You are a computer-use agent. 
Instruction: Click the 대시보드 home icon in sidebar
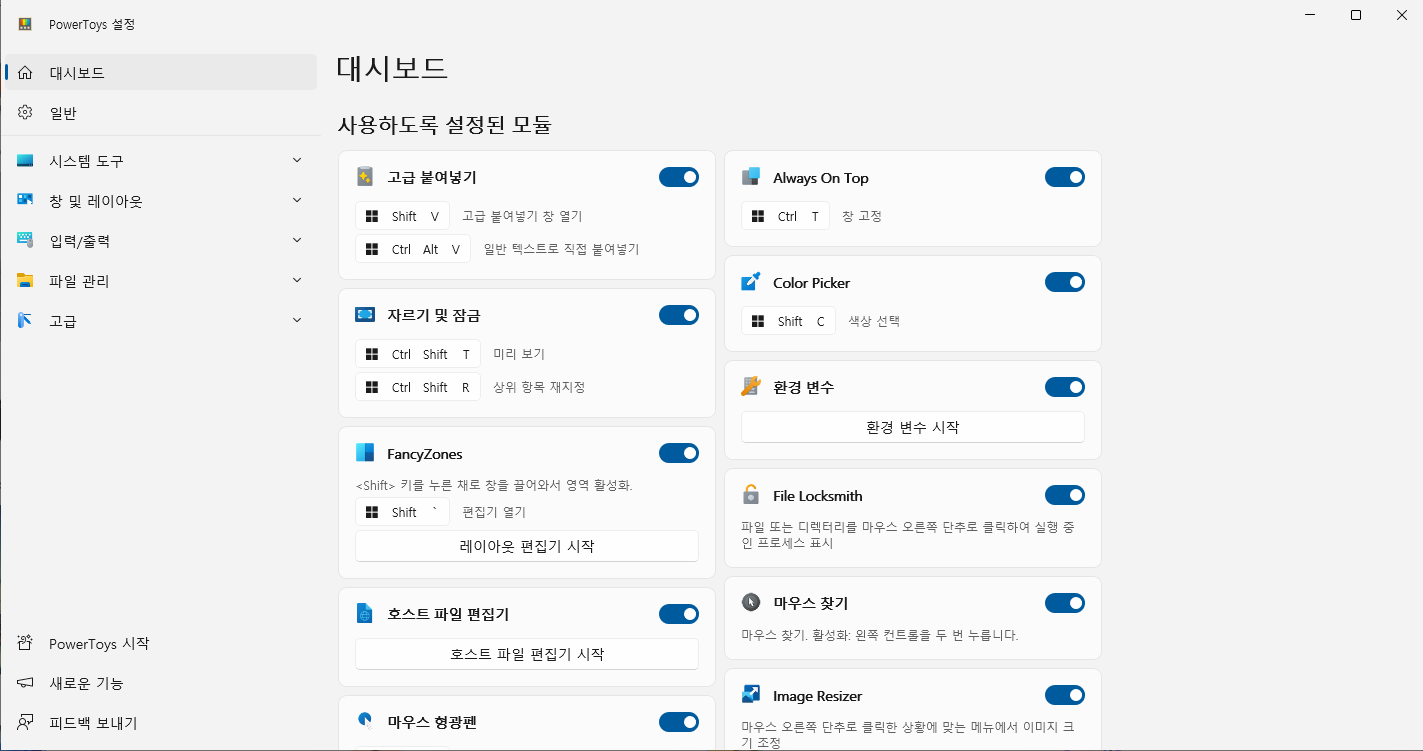click(26, 72)
